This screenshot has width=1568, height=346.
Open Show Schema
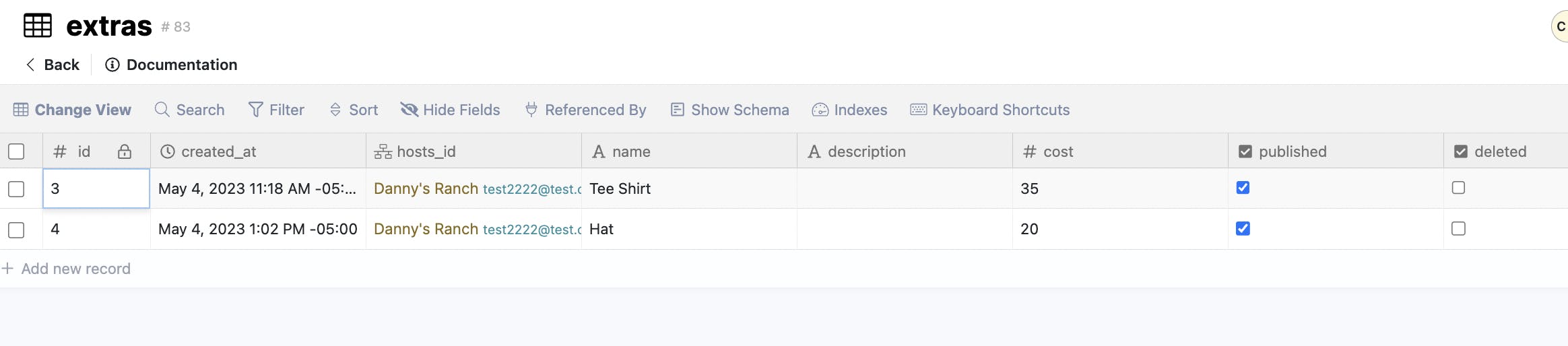coord(729,110)
